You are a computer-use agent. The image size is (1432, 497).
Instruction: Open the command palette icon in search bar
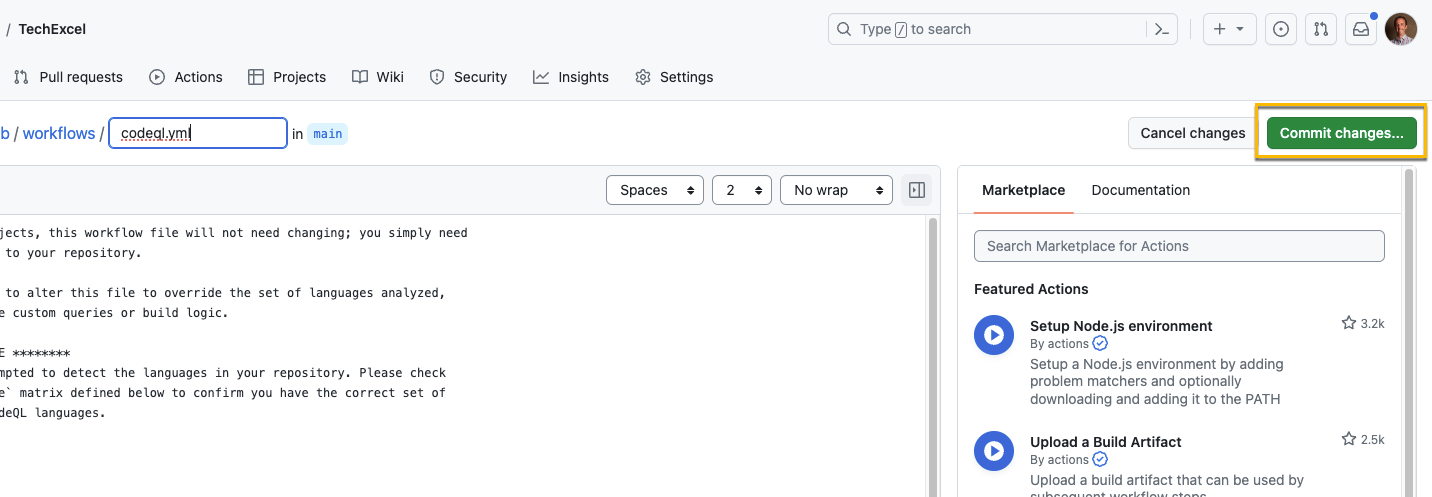(1161, 29)
